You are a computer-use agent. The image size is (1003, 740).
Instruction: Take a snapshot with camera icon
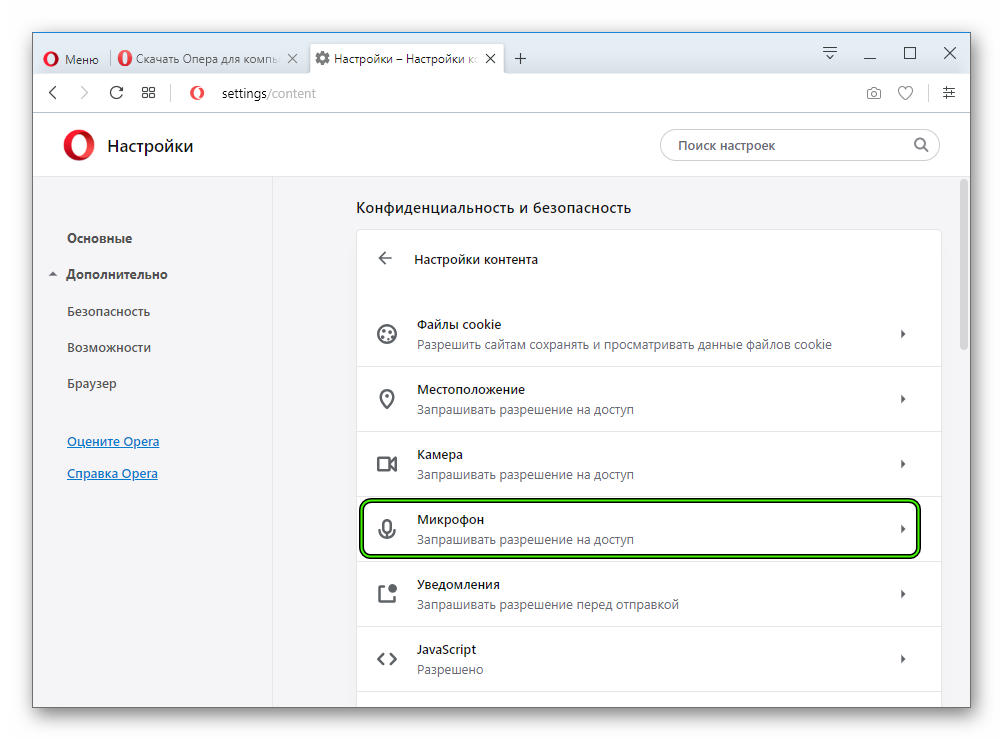click(x=873, y=93)
